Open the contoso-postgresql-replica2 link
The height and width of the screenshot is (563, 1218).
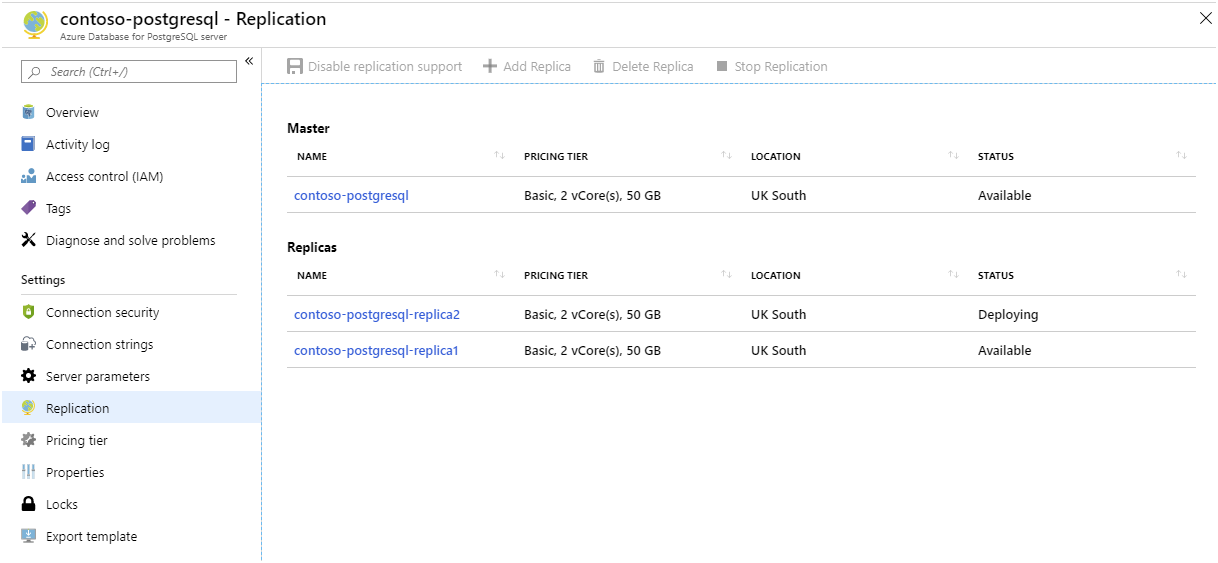click(x=376, y=314)
